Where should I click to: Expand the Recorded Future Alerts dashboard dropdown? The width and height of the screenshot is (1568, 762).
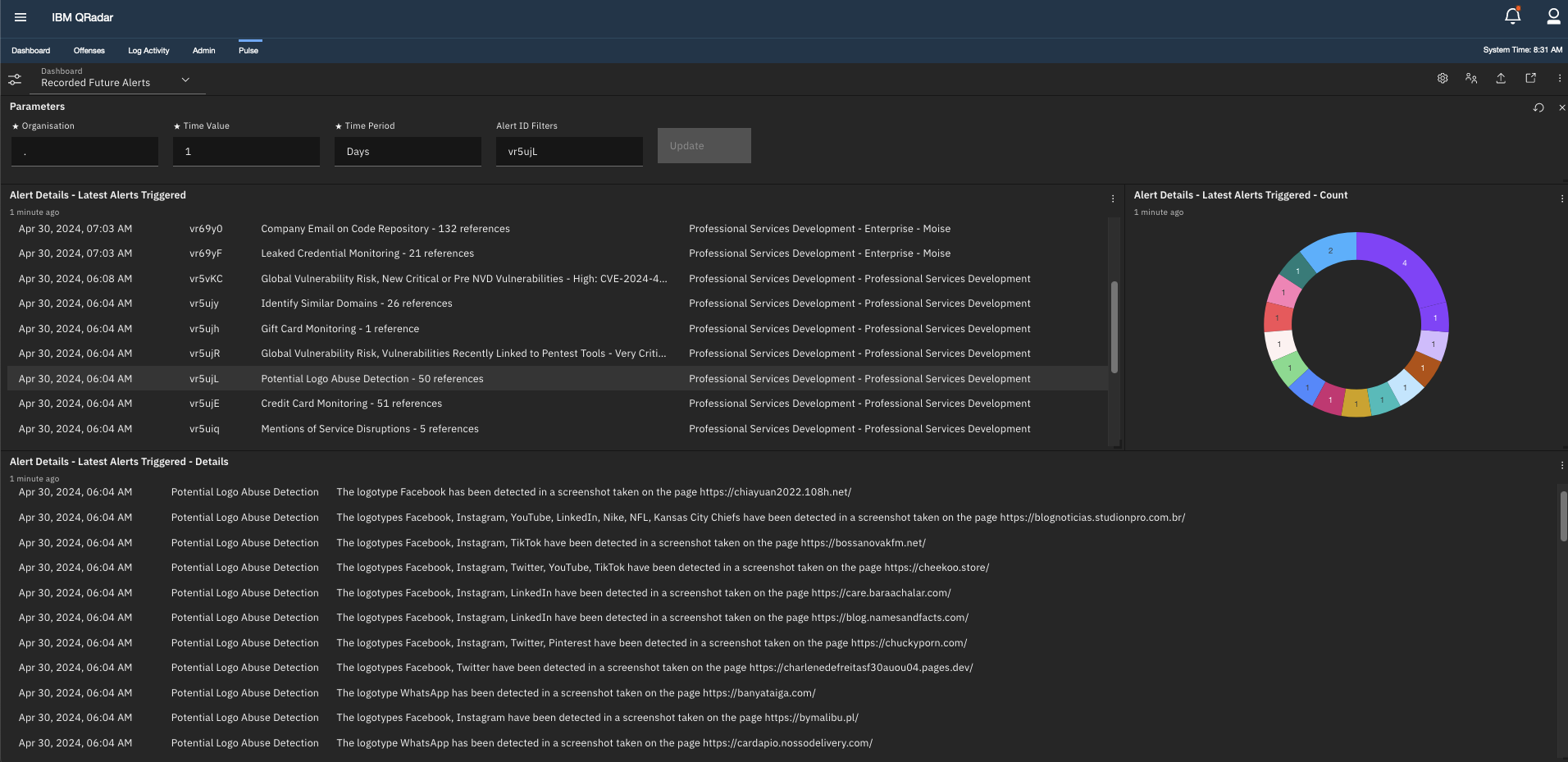[x=185, y=80]
